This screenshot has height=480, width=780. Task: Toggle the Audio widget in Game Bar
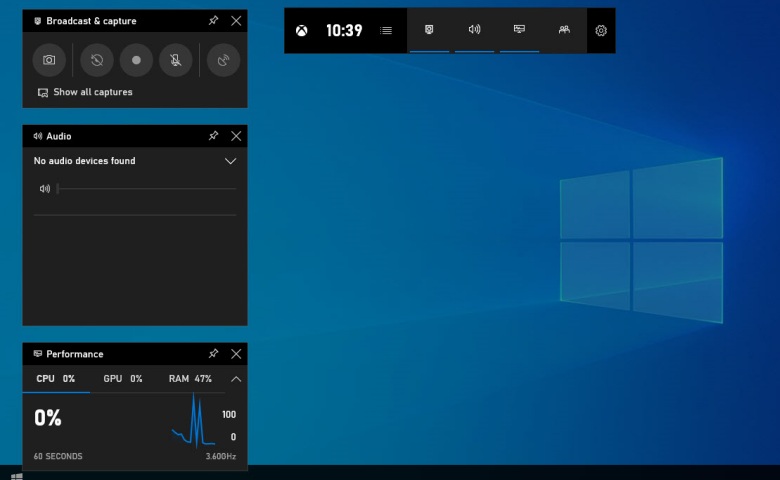(474, 30)
